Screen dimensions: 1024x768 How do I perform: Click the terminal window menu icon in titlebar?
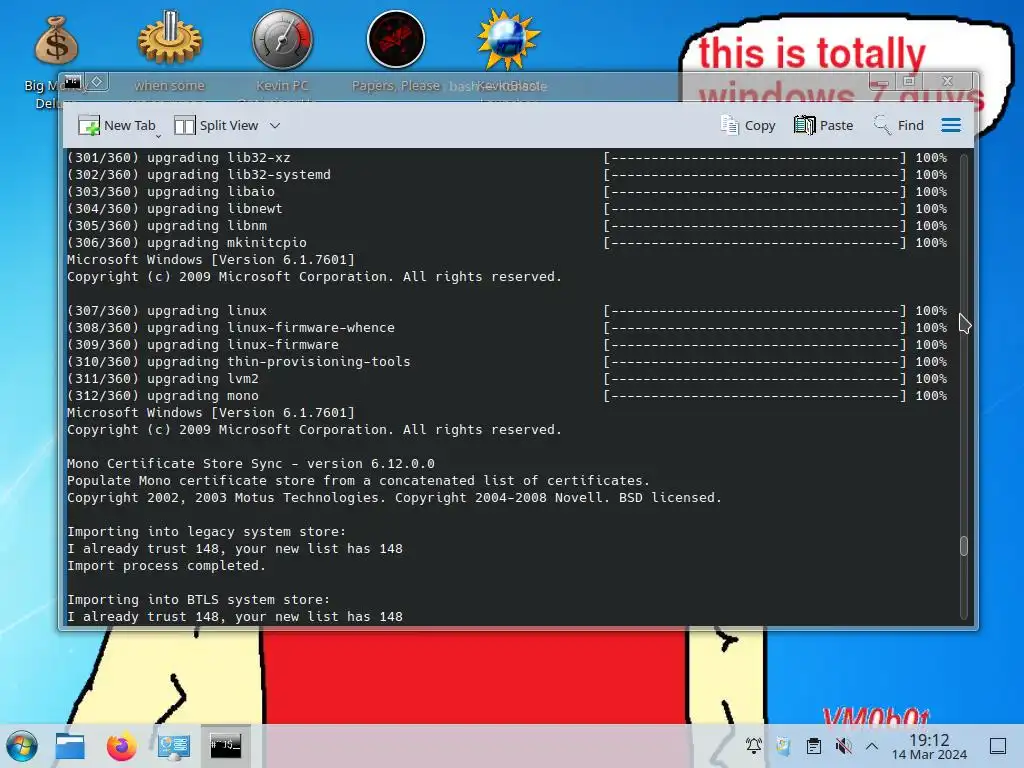(73, 82)
